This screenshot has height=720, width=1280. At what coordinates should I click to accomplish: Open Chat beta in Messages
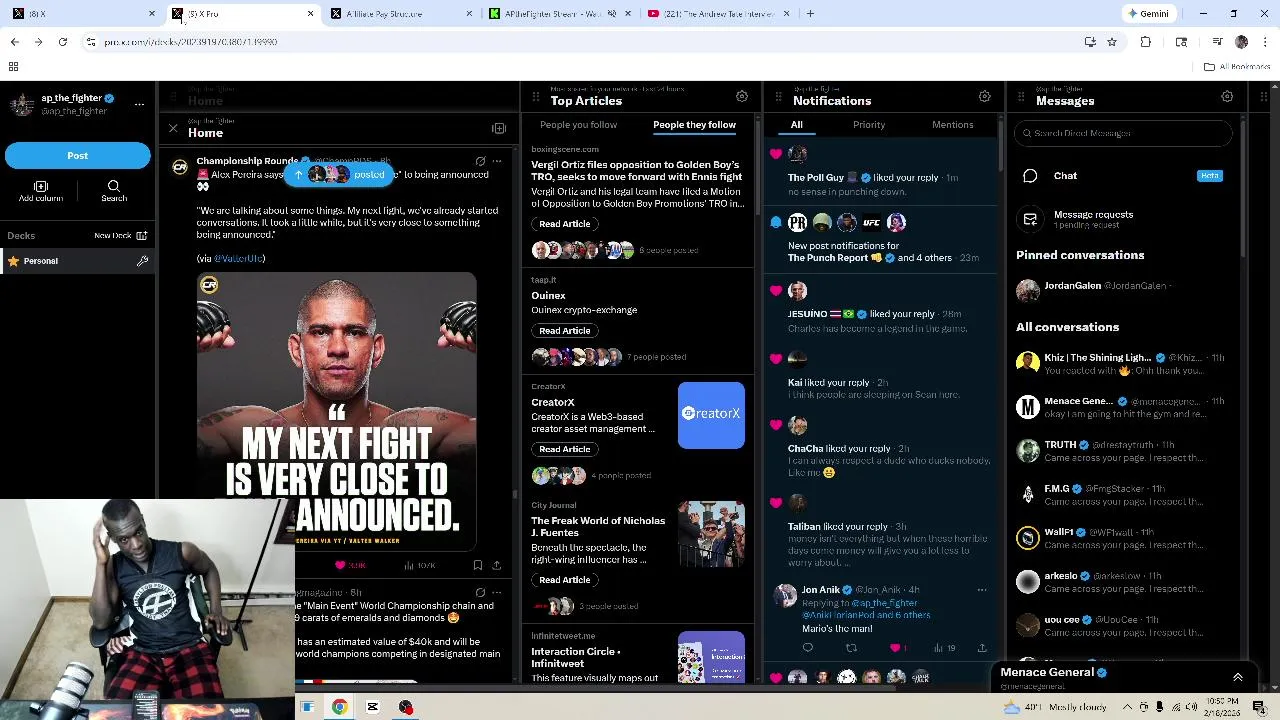coord(1122,176)
